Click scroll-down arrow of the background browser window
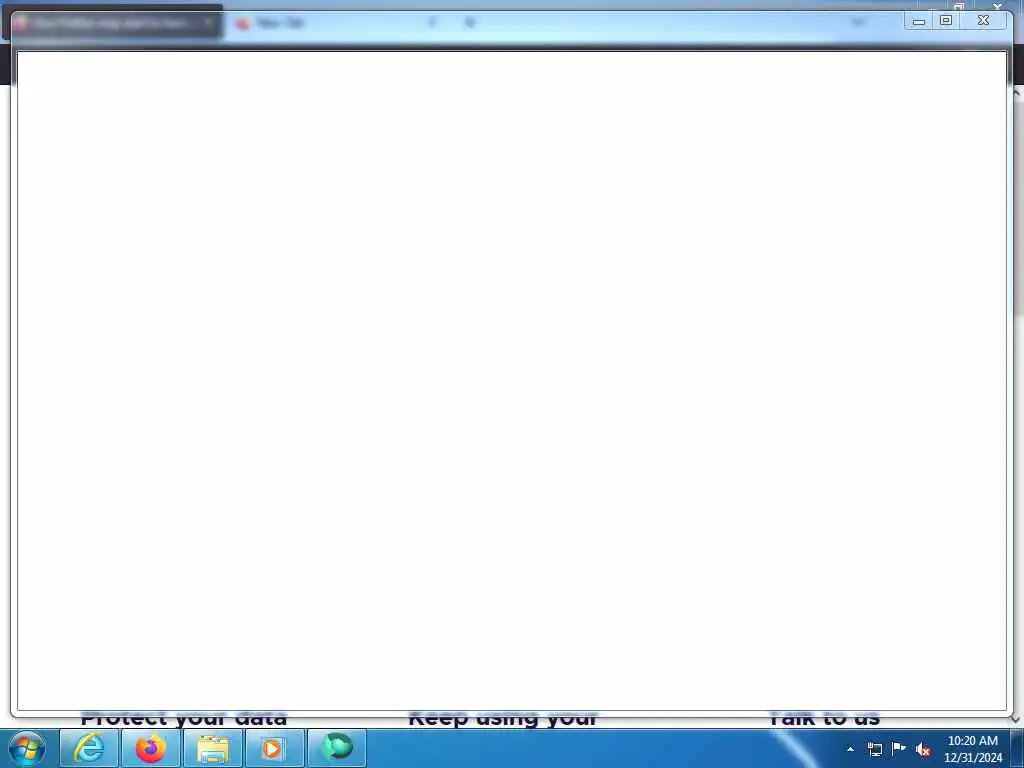 1016,719
